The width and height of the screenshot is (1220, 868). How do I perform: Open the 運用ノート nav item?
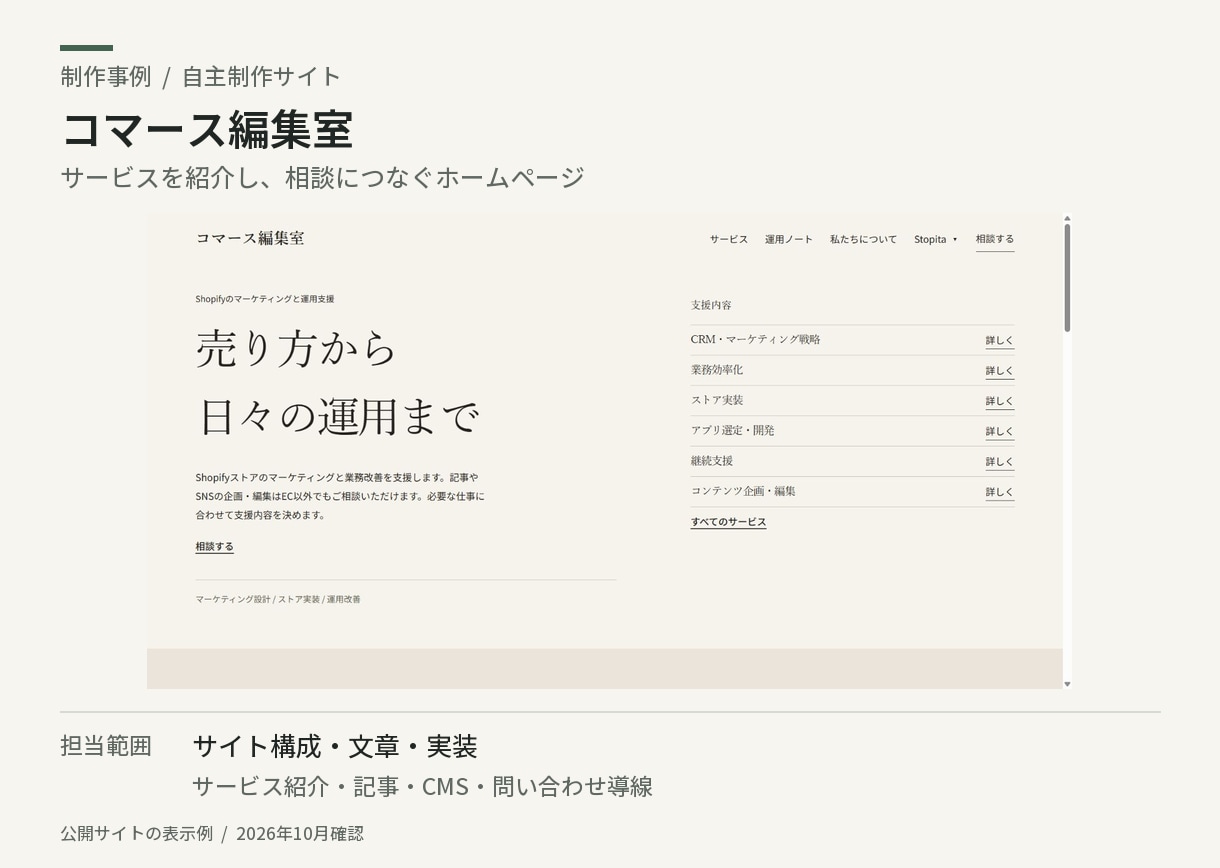pyautogui.click(x=789, y=239)
